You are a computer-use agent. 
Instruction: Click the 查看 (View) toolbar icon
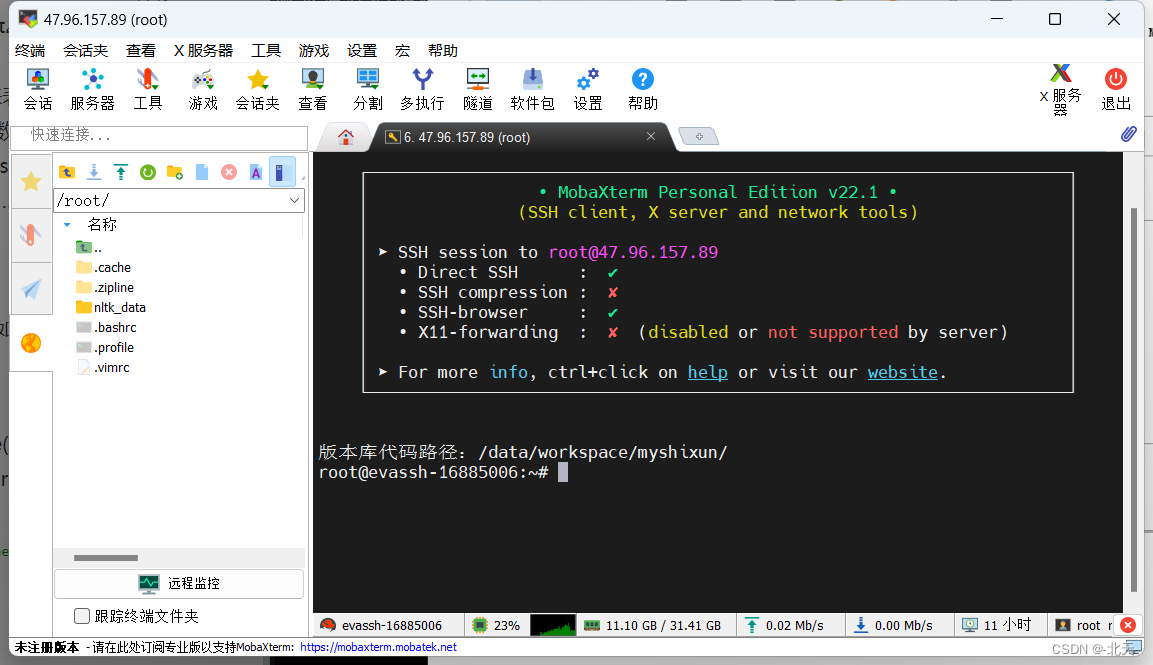[313, 89]
